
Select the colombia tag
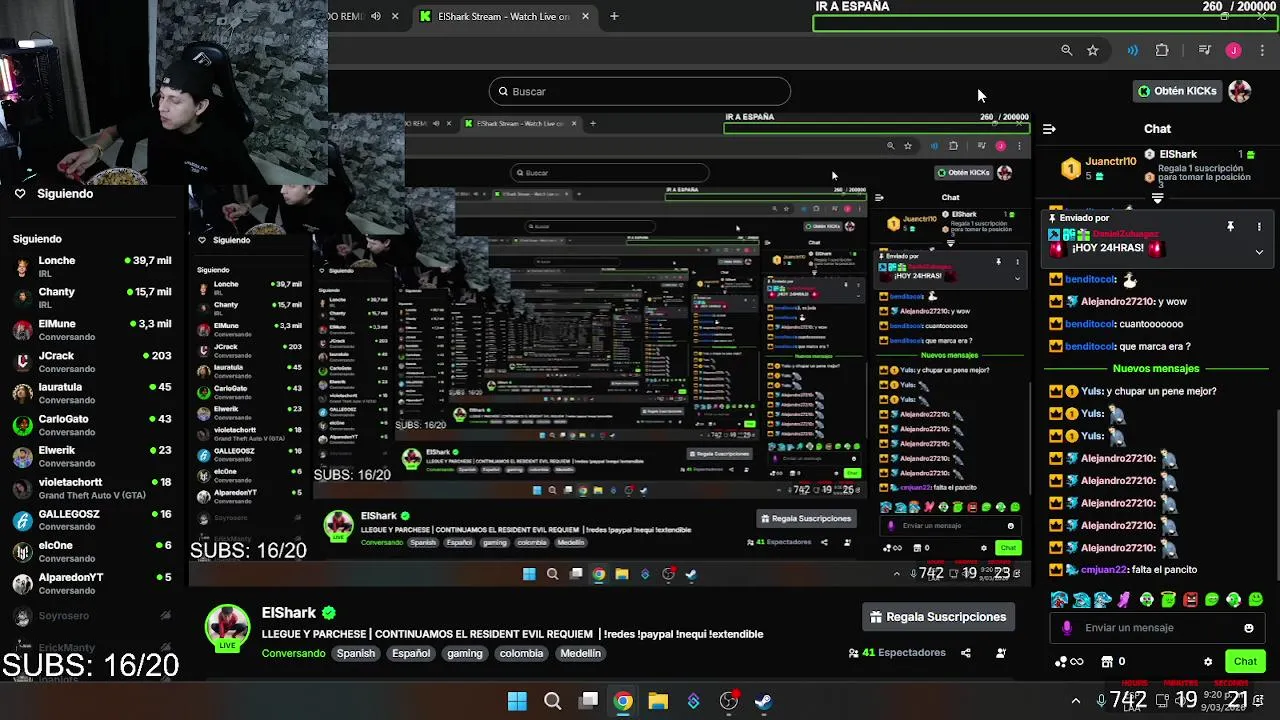click(521, 653)
